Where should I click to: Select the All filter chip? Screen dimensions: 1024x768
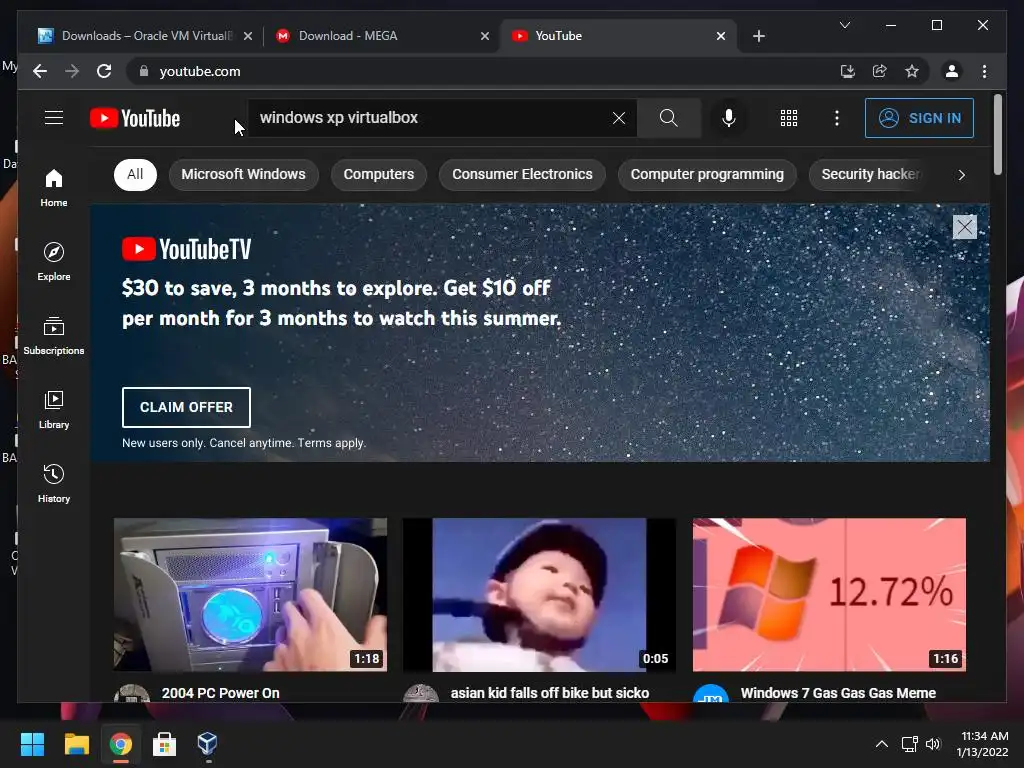pos(135,174)
